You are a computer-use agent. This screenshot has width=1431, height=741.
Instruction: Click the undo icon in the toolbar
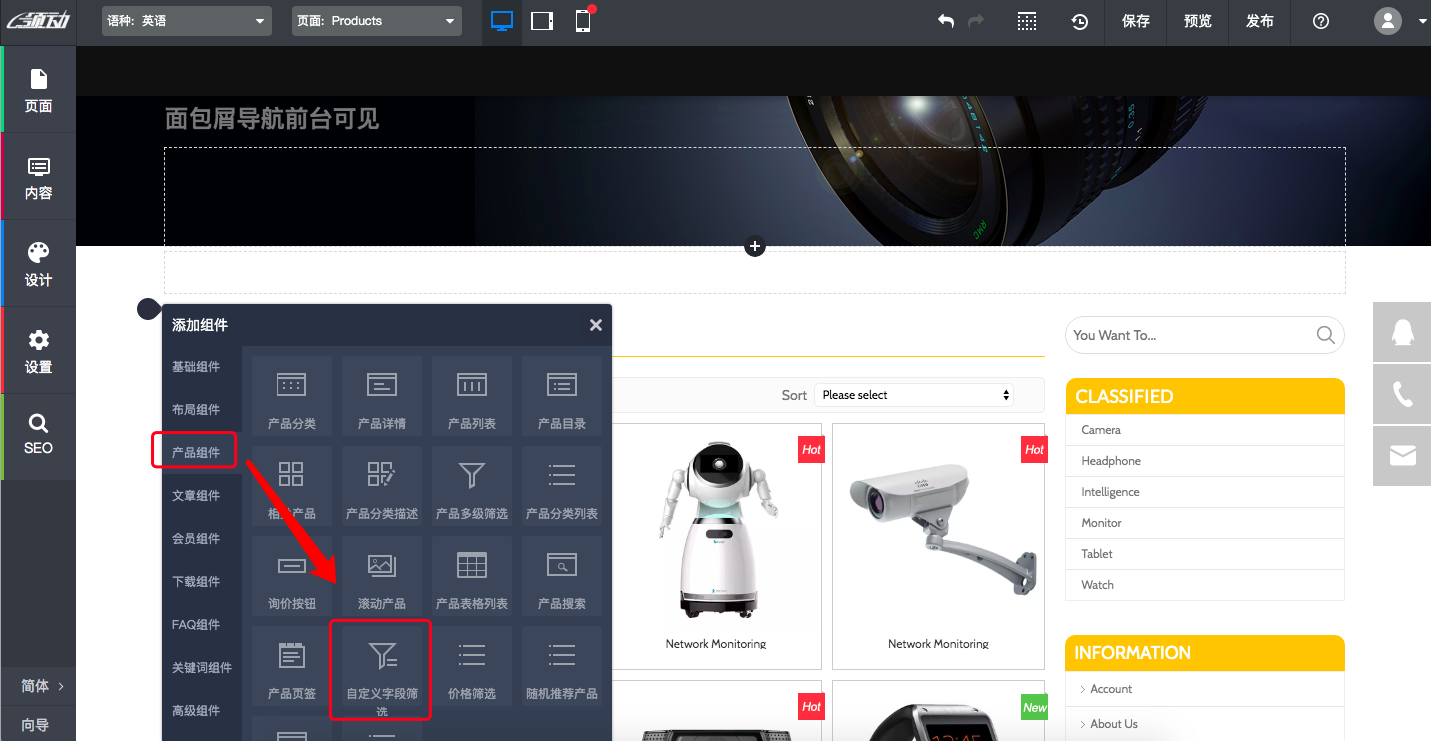[x=945, y=21]
